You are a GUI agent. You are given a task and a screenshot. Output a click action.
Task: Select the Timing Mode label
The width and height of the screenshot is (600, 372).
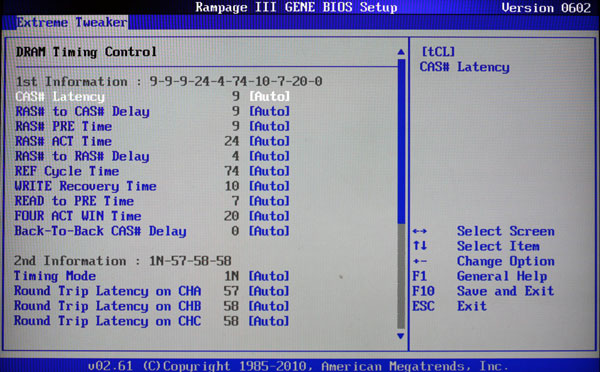coord(55,276)
